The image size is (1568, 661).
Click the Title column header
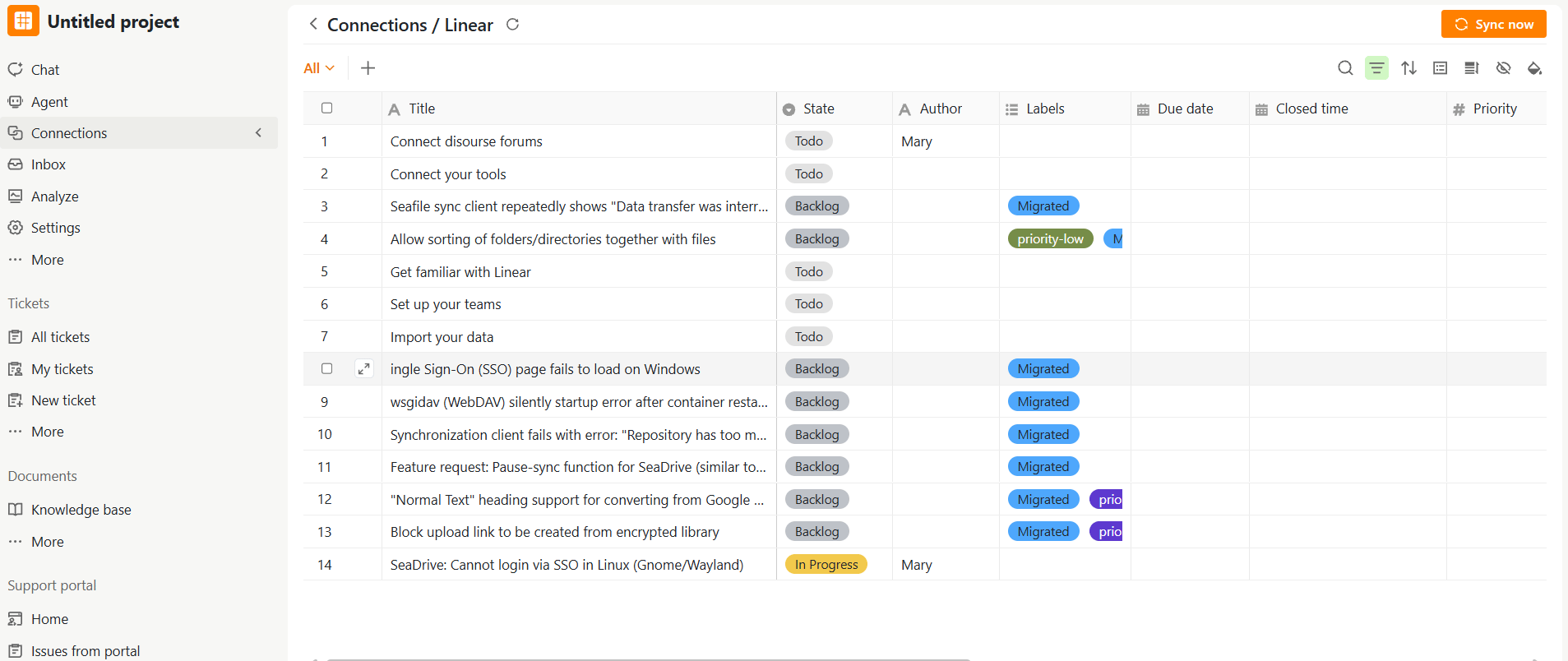[x=579, y=109]
